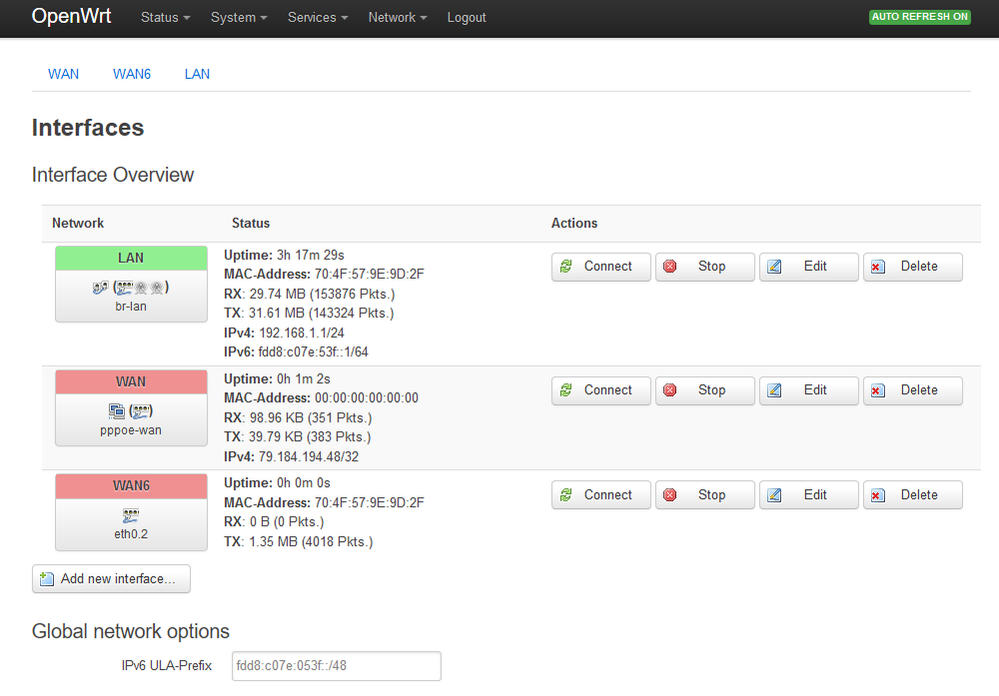The width and height of the screenshot is (999, 696).
Task: Click the Add new interface icon
Action: (x=46, y=578)
